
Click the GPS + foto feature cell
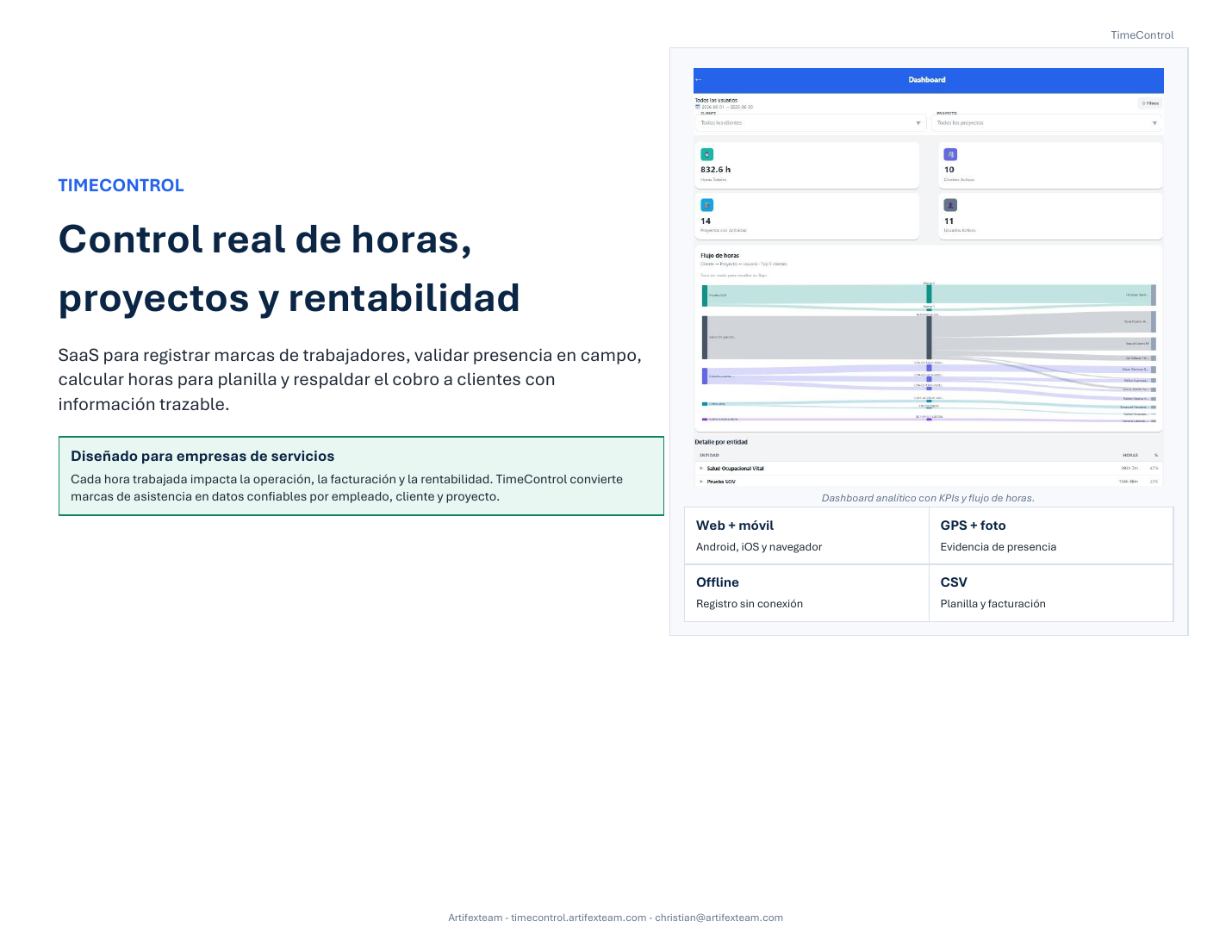click(1051, 536)
